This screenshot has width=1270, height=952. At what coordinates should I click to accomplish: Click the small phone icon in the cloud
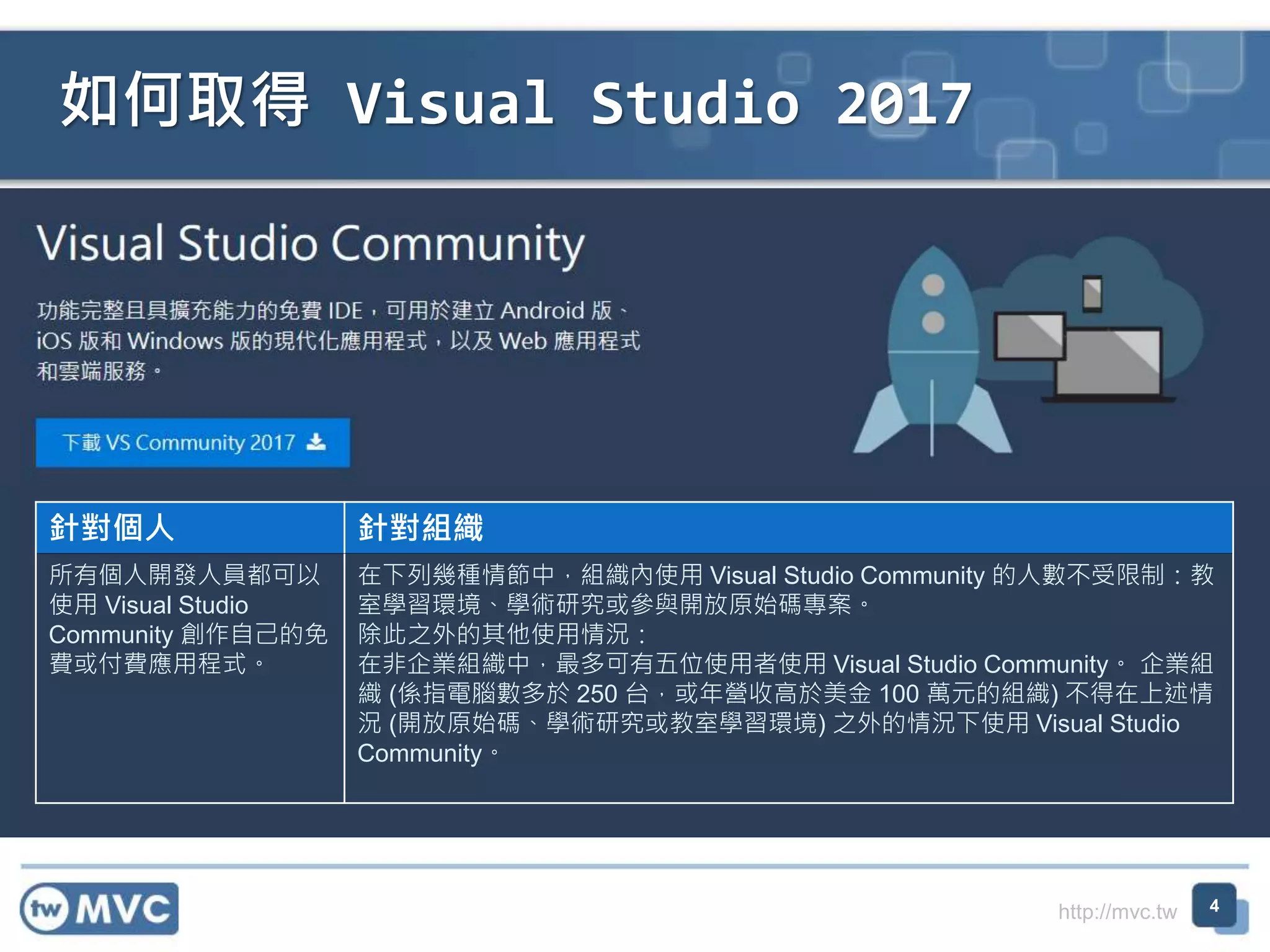pyautogui.click(x=1092, y=294)
